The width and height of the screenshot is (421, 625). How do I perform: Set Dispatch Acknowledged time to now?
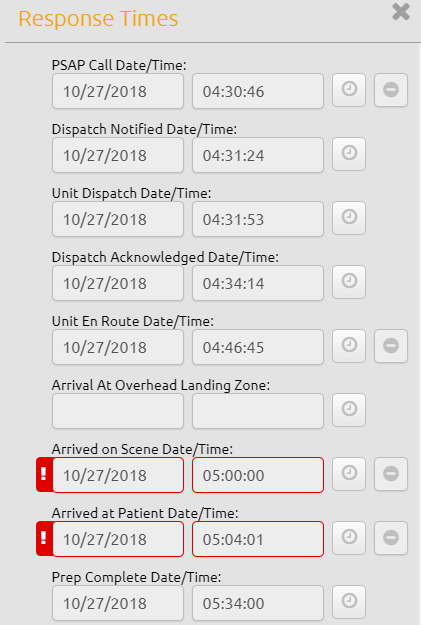click(x=349, y=282)
